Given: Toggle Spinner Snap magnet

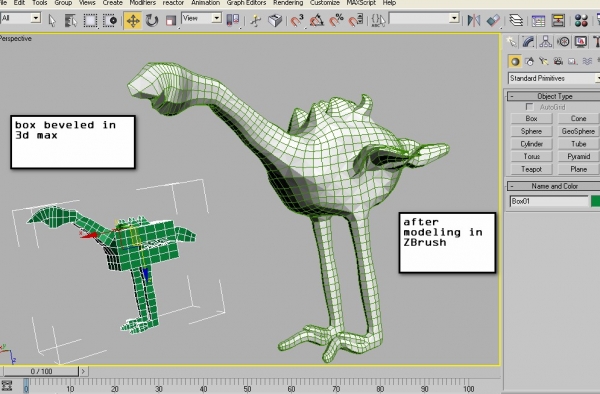Looking at the screenshot, I should pyautogui.click(x=356, y=20).
